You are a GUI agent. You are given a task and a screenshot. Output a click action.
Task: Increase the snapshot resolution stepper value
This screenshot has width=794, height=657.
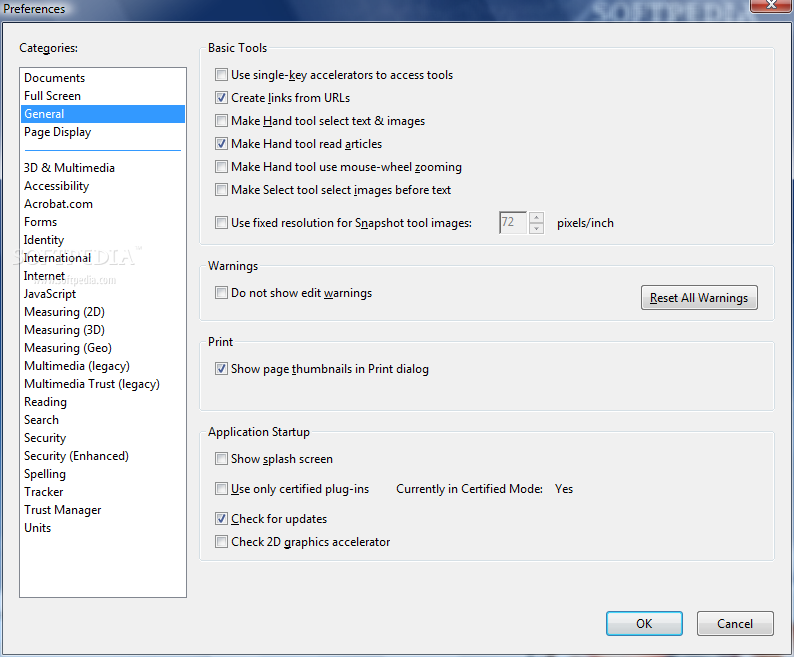click(x=536, y=217)
